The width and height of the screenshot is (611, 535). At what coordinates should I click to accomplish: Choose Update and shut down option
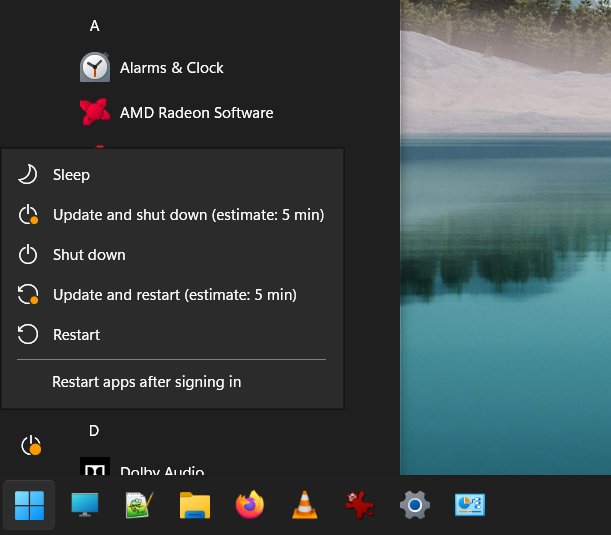point(188,215)
